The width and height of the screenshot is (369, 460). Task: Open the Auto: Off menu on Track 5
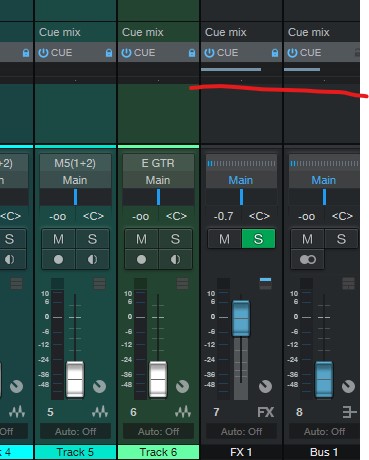pos(75,432)
